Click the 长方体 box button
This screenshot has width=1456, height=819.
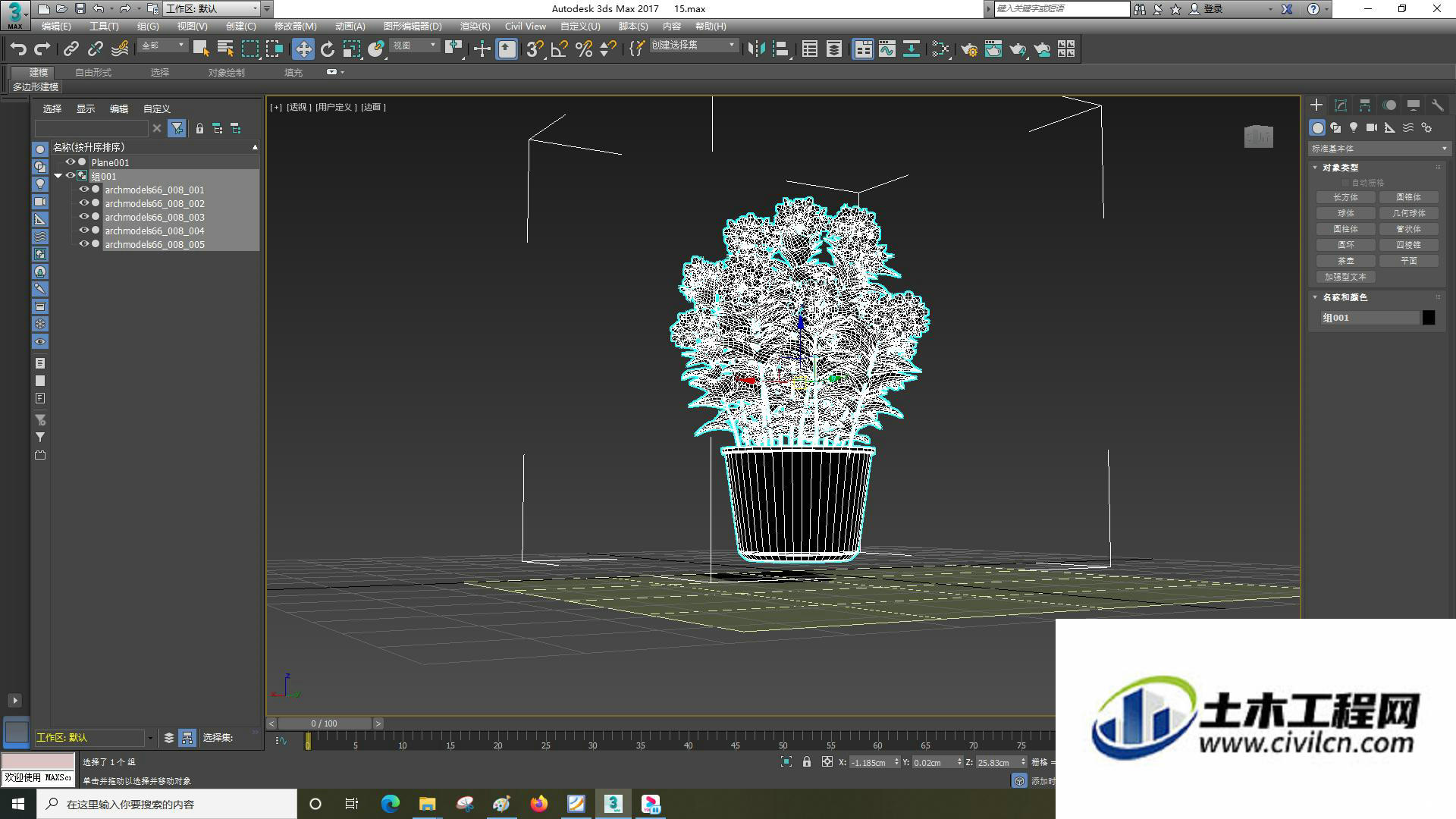coord(1345,197)
